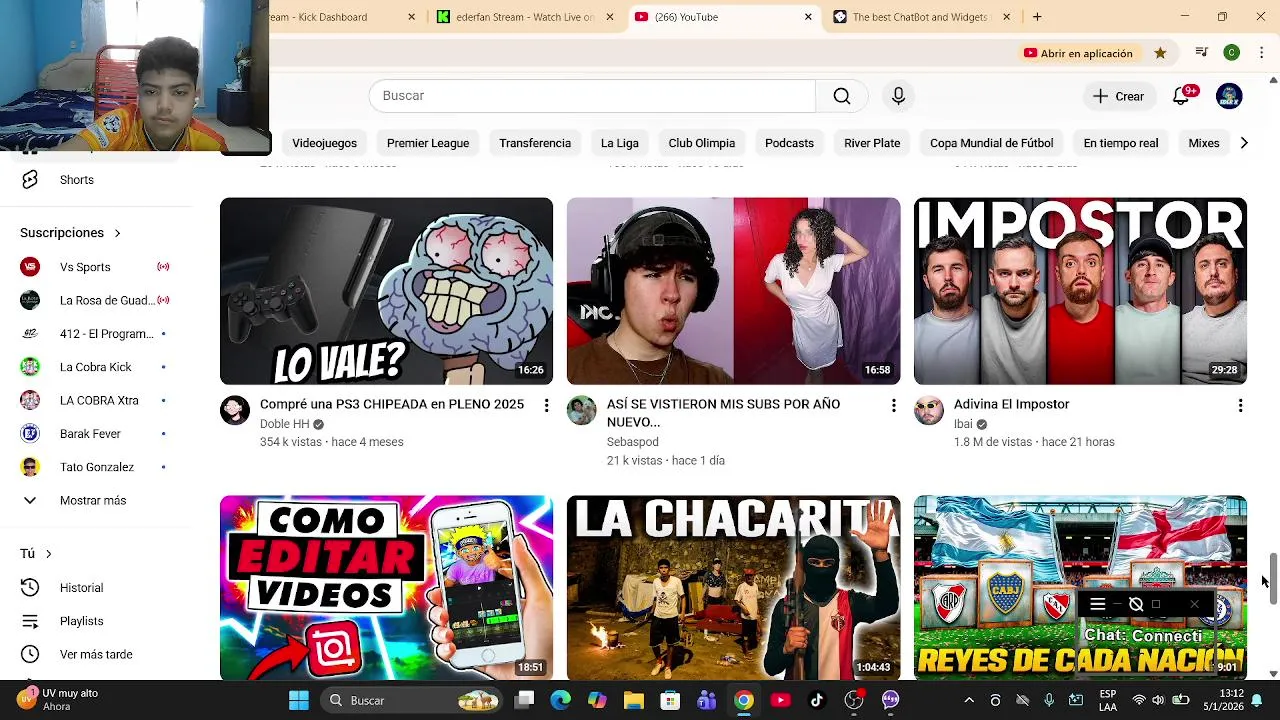Open the YouTube account avatar menu
1280x720 pixels.
coord(1229,96)
